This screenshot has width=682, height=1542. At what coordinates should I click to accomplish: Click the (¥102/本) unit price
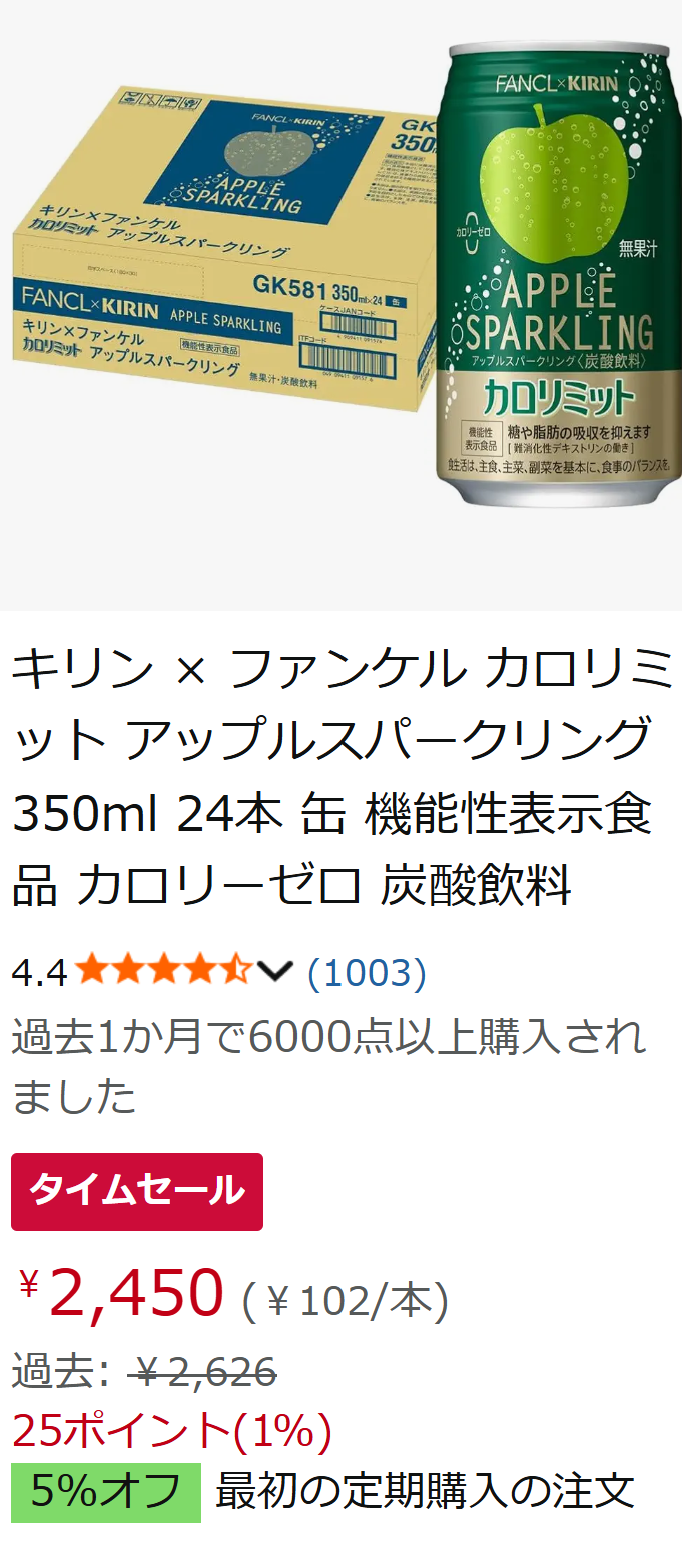pyautogui.click(x=345, y=1301)
